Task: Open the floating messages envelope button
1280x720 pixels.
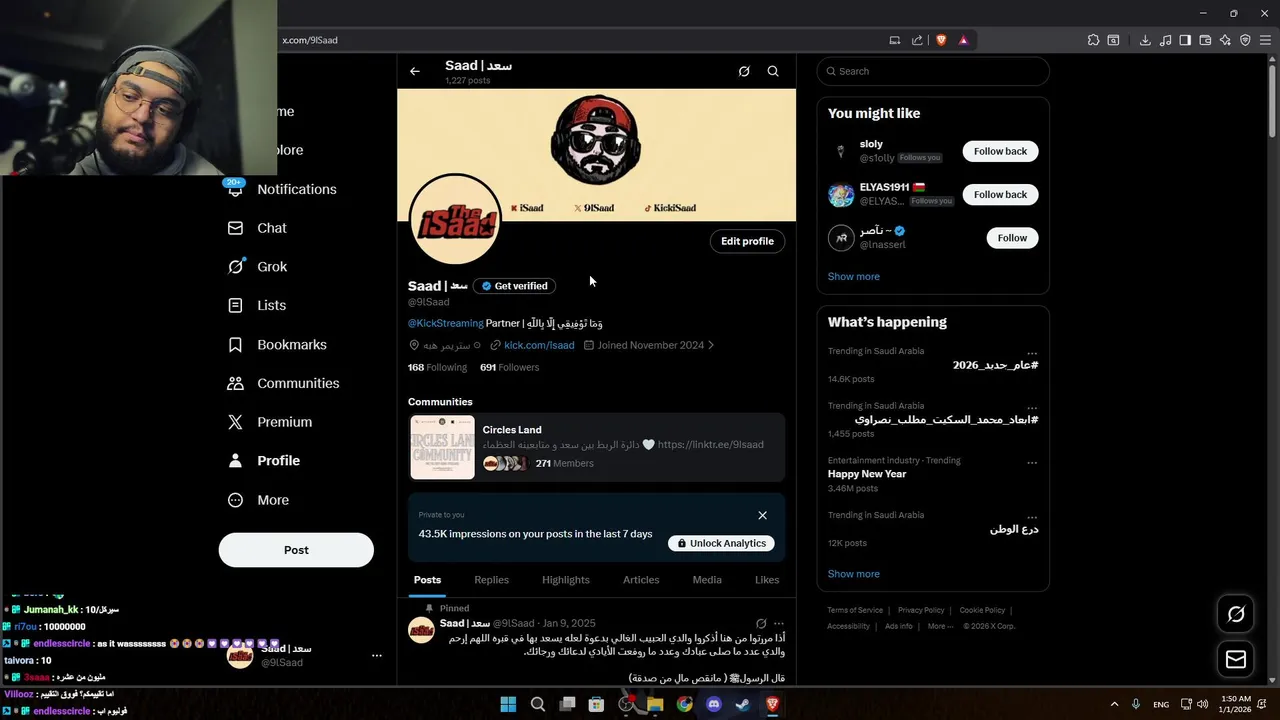Action: pyautogui.click(x=1236, y=660)
